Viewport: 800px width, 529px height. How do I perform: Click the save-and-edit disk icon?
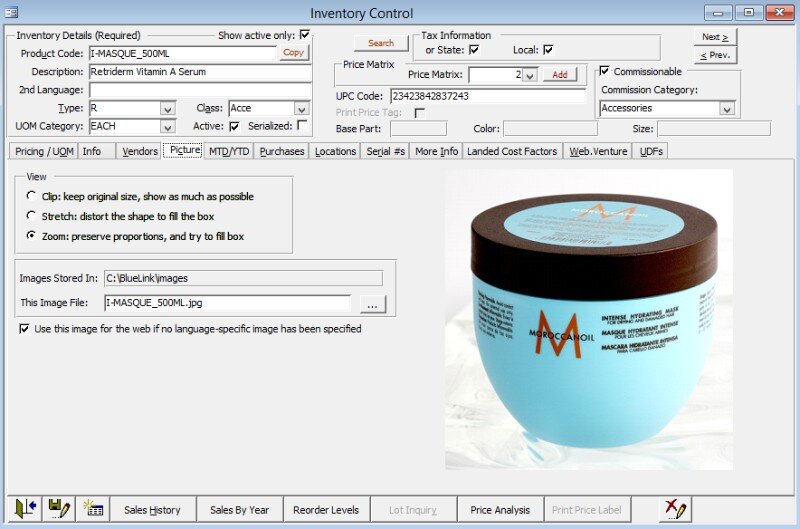pyautogui.click(x=59, y=509)
